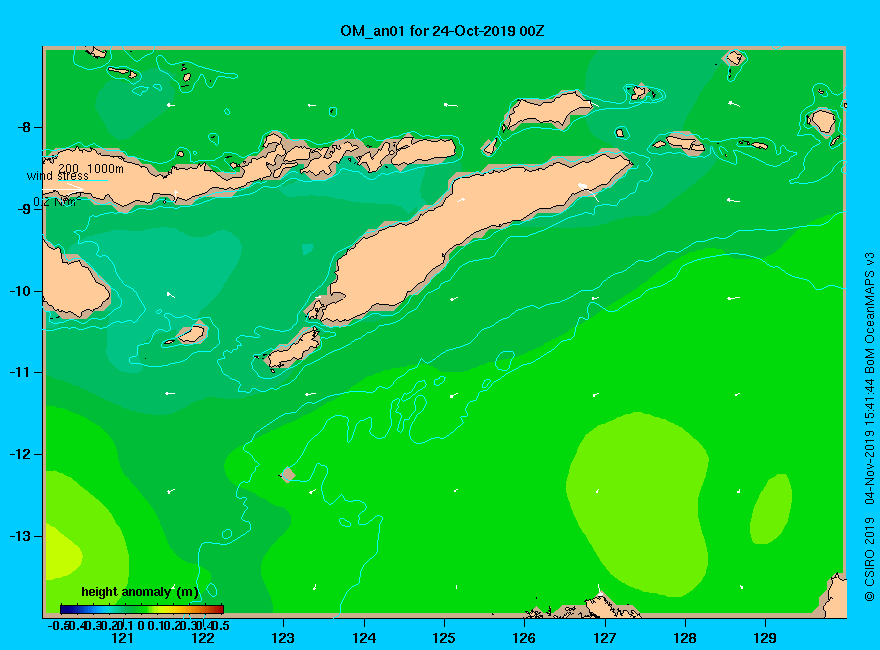Click longitude label 127
This screenshot has height=650, width=880.
click(x=604, y=638)
